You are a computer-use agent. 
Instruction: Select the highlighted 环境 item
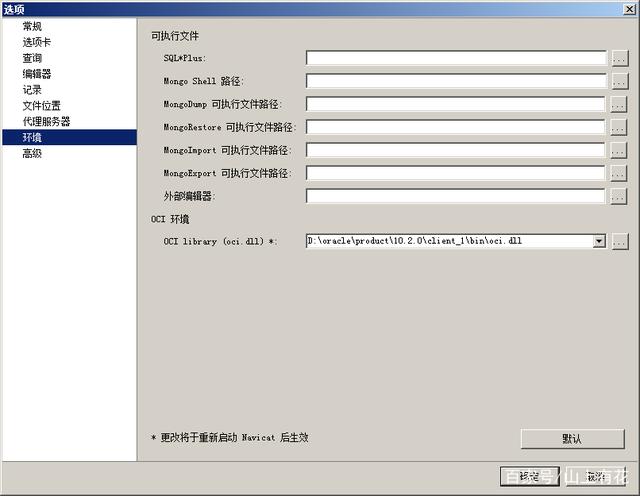click(69, 137)
